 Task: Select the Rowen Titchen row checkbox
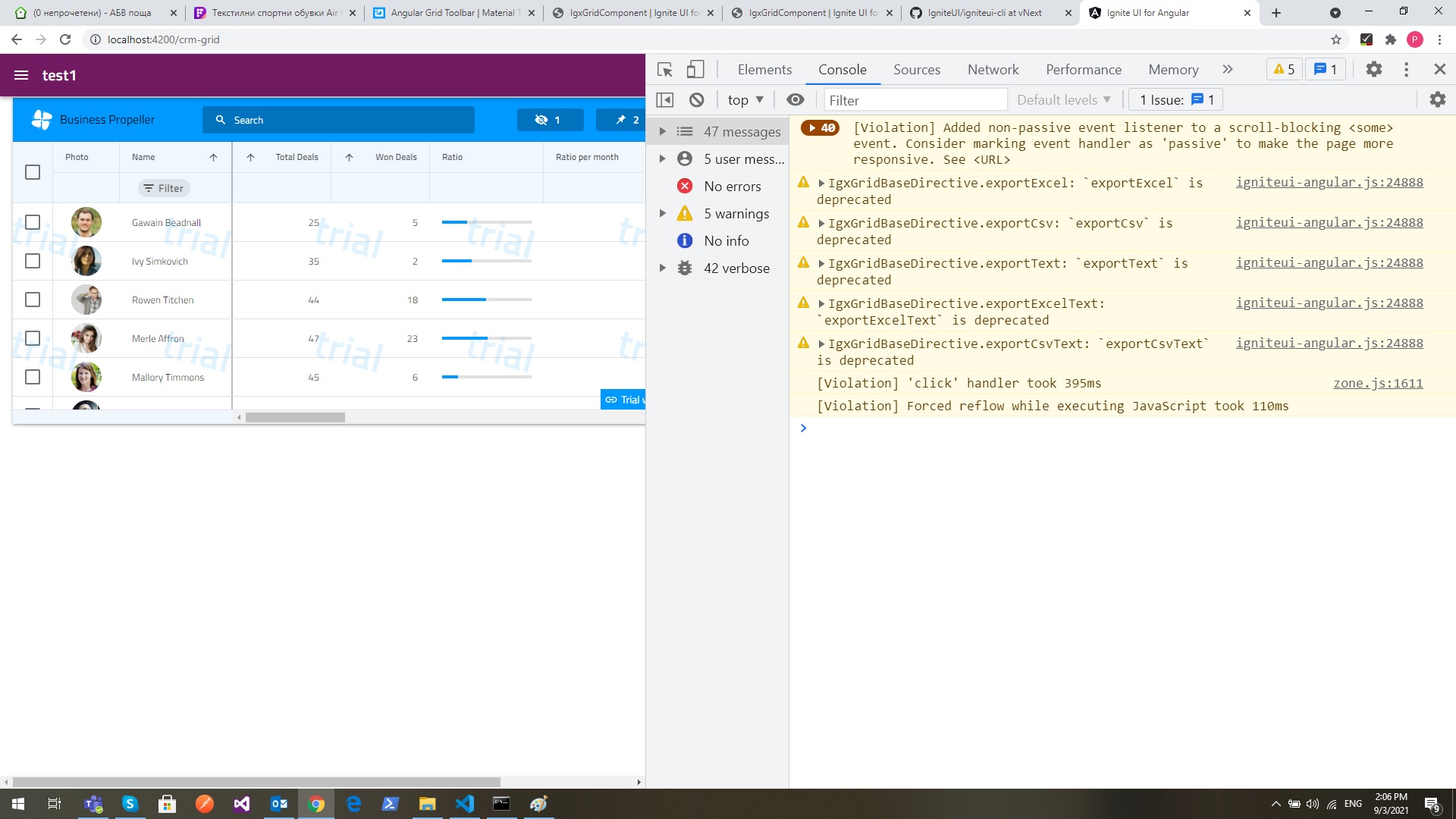tap(33, 300)
